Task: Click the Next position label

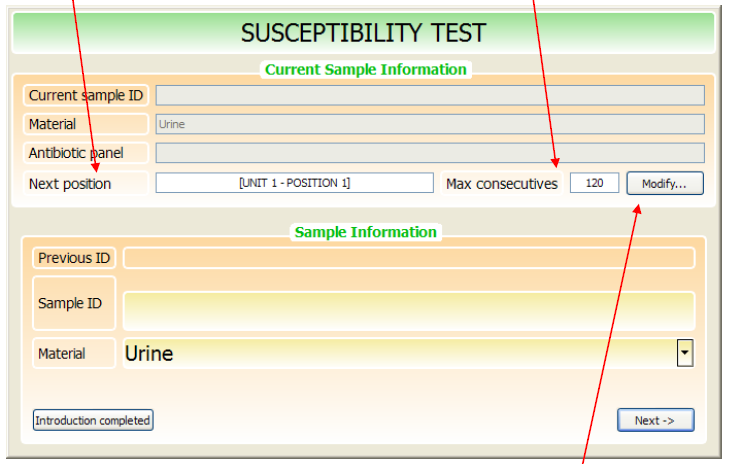Action: [x=70, y=184]
